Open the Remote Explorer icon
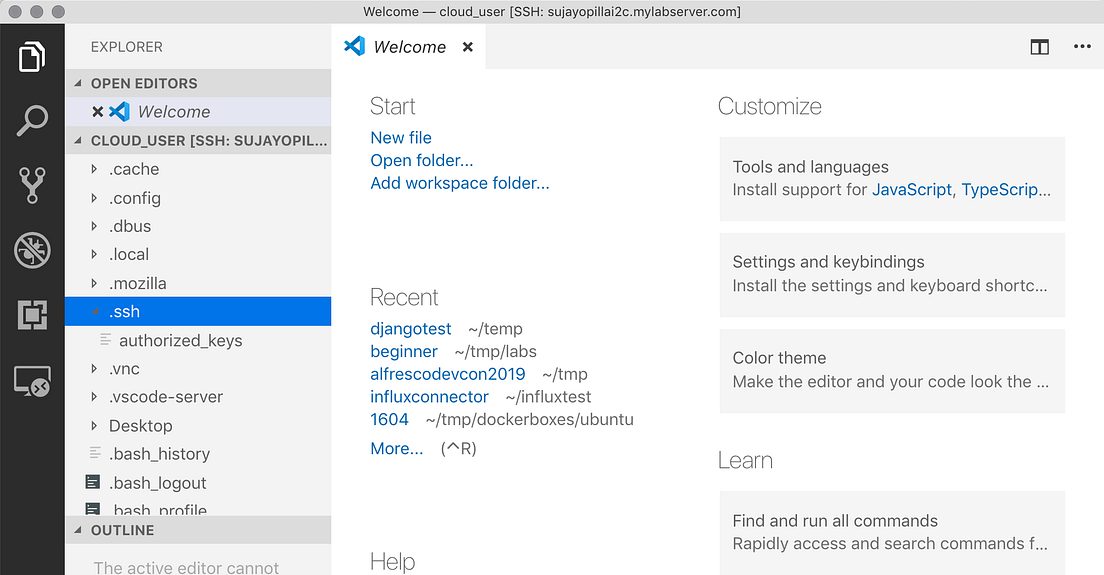 pos(32,381)
